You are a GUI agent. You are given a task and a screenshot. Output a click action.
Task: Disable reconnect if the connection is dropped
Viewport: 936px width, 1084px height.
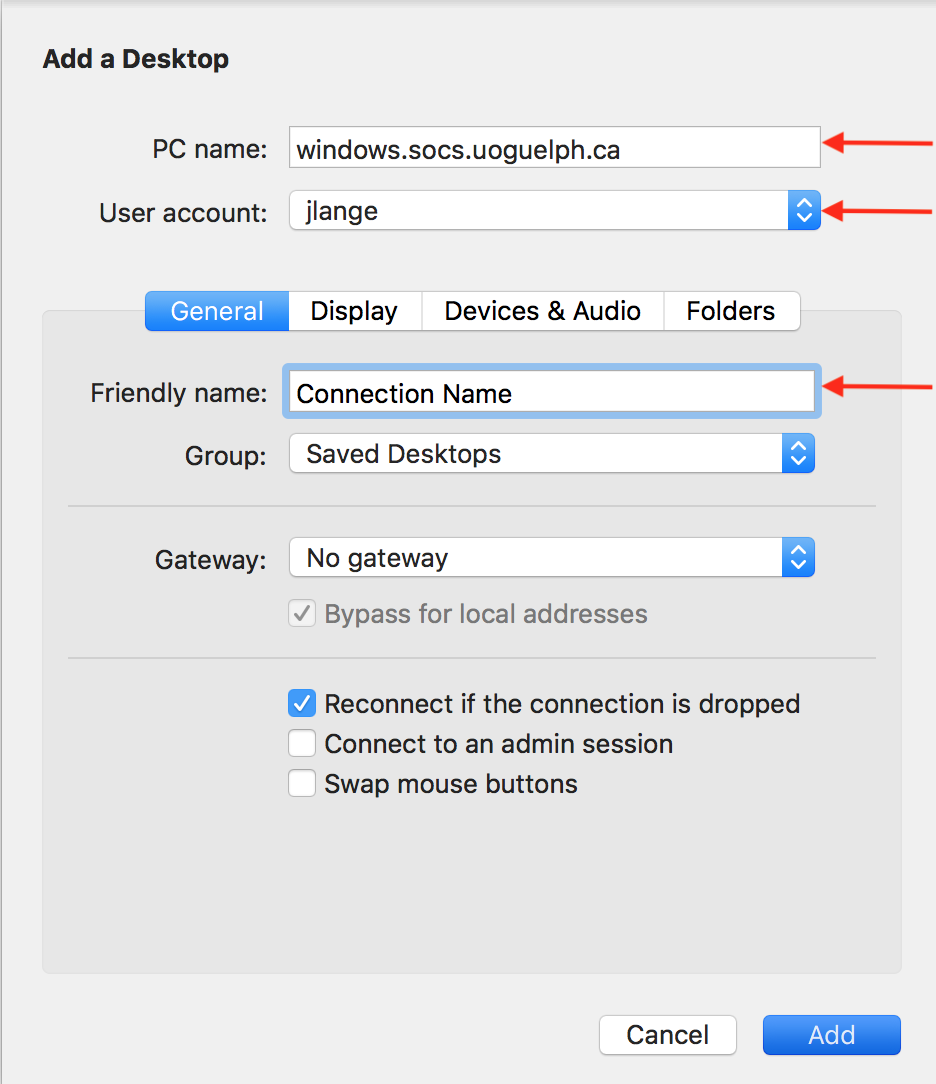coord(302,703)
